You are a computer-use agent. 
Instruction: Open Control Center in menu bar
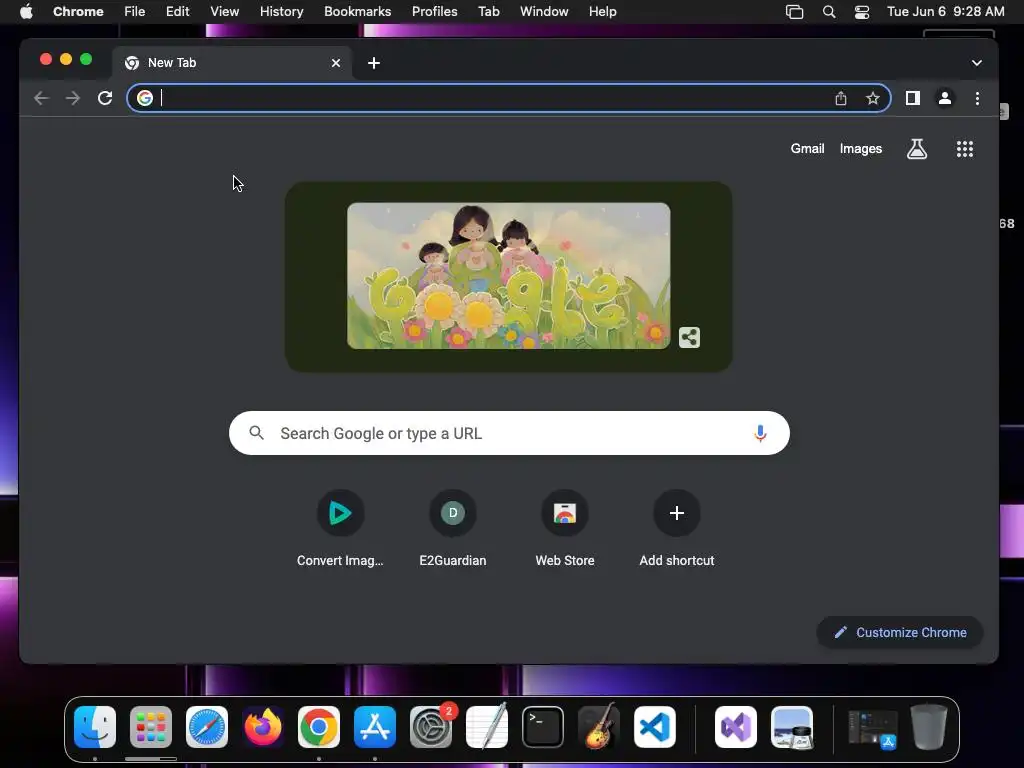click(x=862, y=12)
